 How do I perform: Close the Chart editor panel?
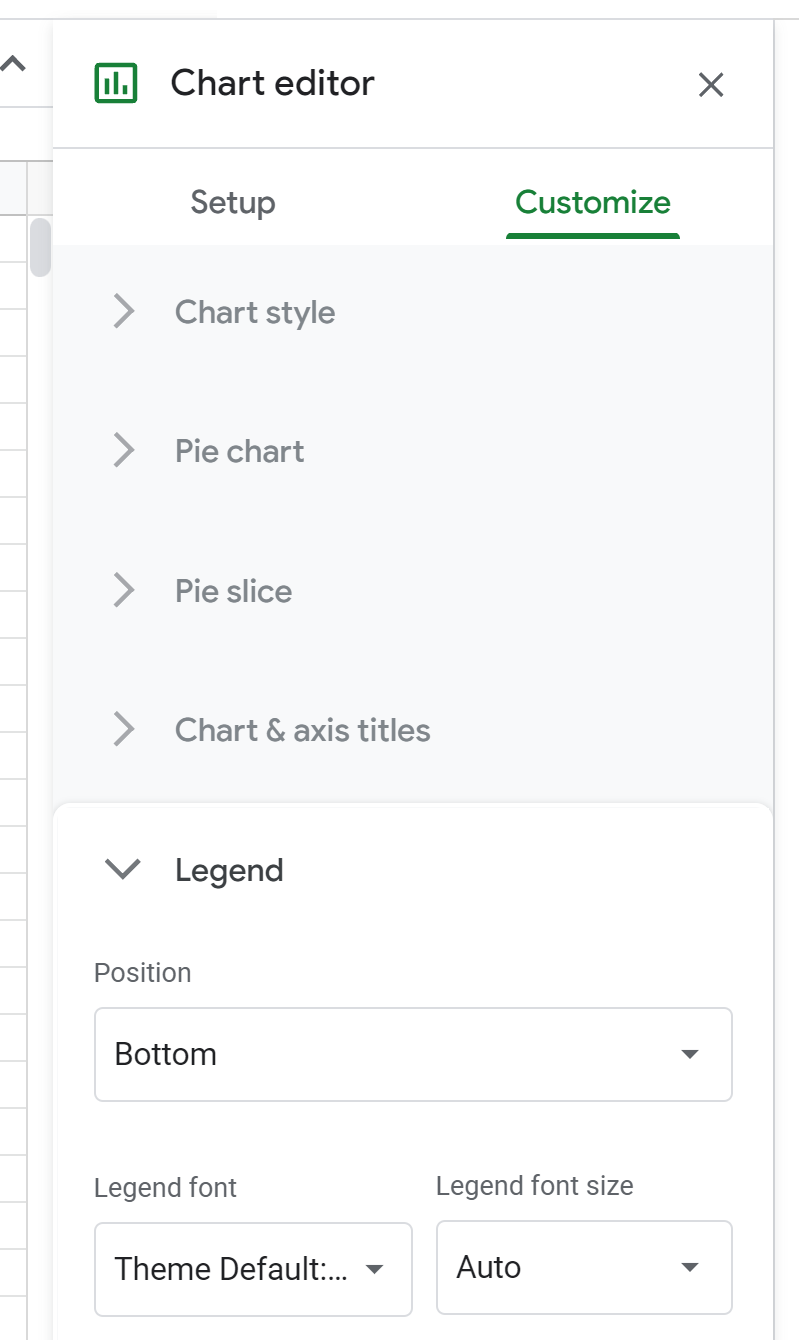pos(710,85)
